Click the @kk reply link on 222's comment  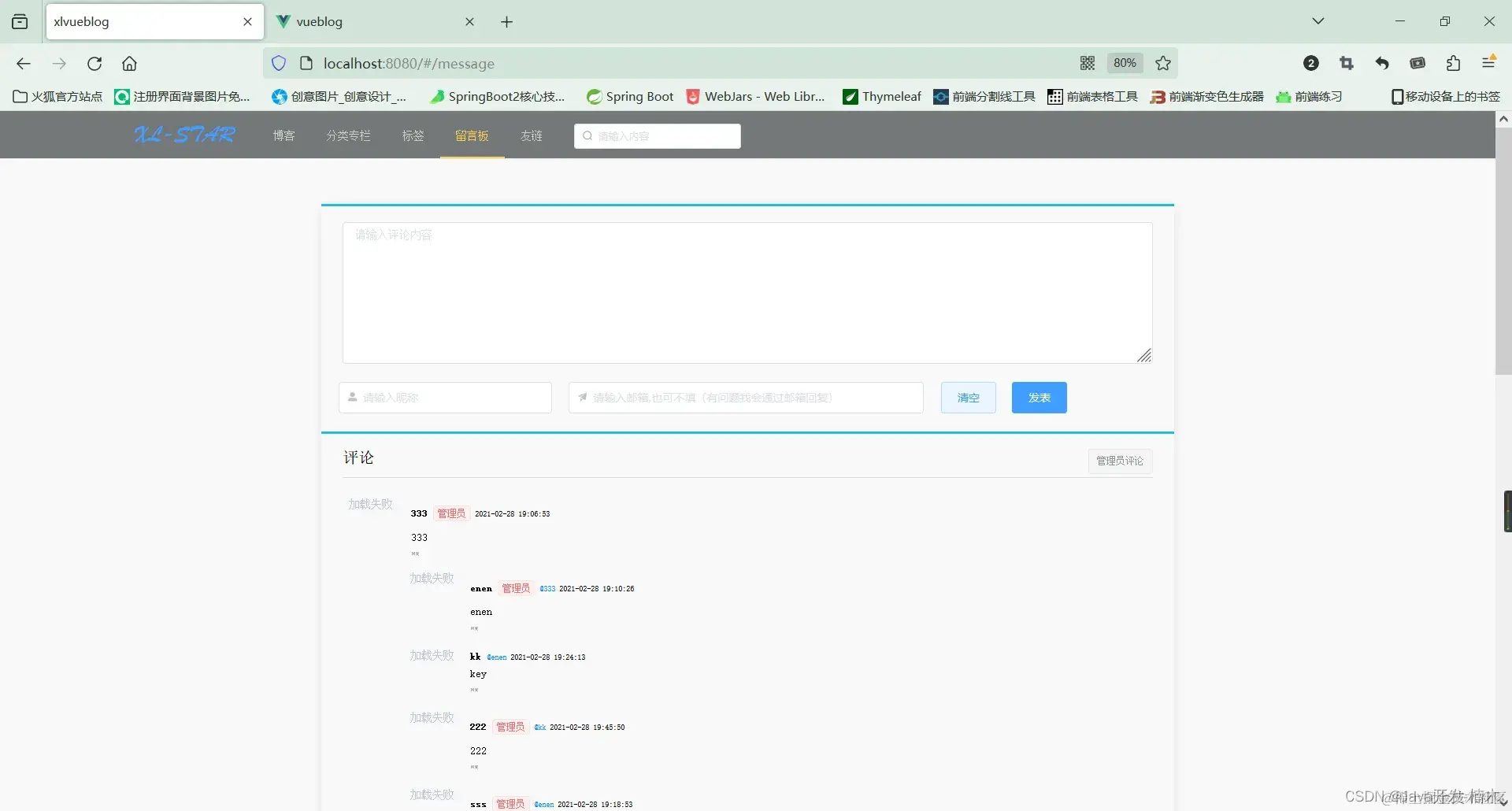click(540, 728)
